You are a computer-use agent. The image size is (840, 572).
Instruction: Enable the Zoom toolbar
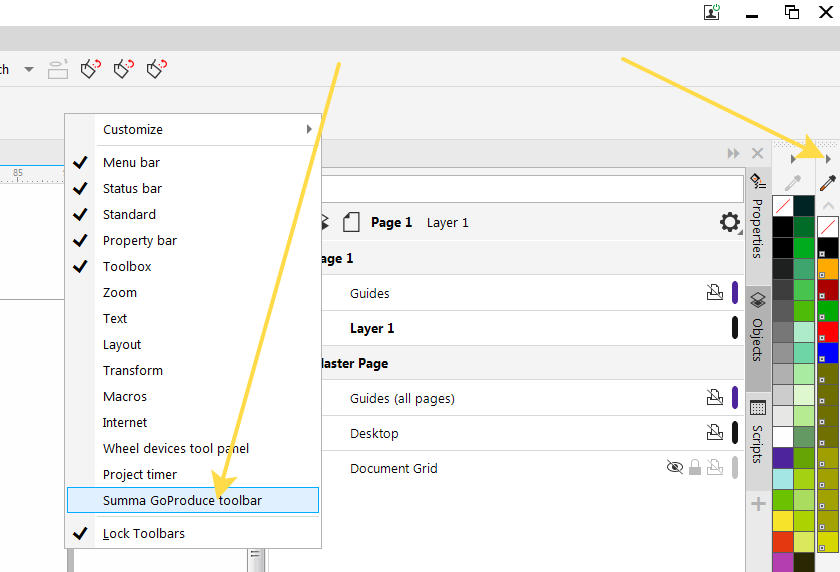pos(193,292)
